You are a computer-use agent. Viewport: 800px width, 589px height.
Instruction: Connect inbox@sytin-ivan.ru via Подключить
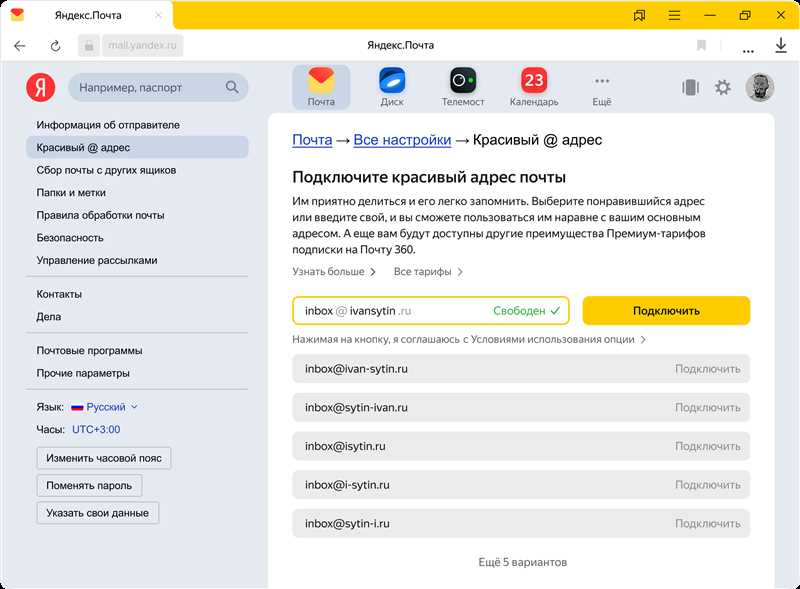point(707,407)
